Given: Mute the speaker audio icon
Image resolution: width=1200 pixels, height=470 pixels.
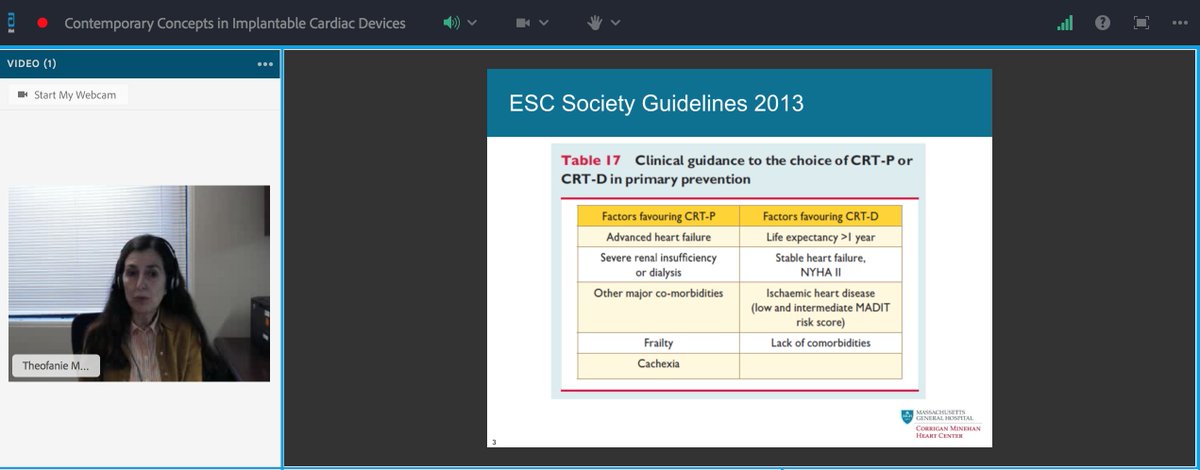Looking at the screenshot, I should 453,22.
